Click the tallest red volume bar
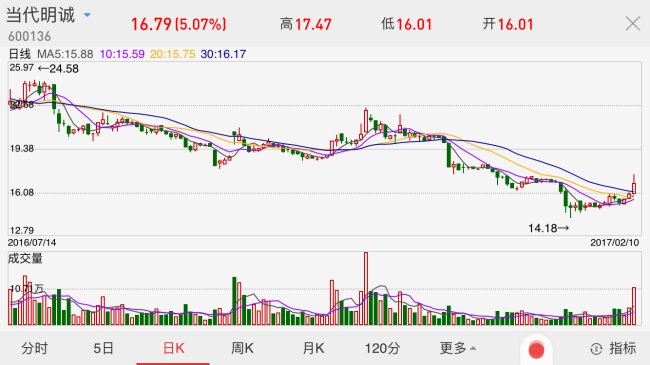This screenshot has width=650, height=365. [366, 289]
